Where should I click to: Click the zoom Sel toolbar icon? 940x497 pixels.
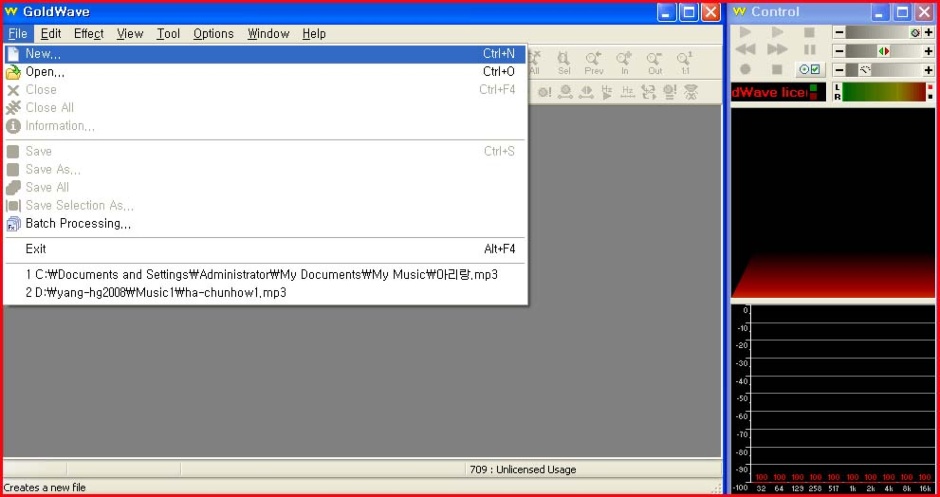coord(564,63)
